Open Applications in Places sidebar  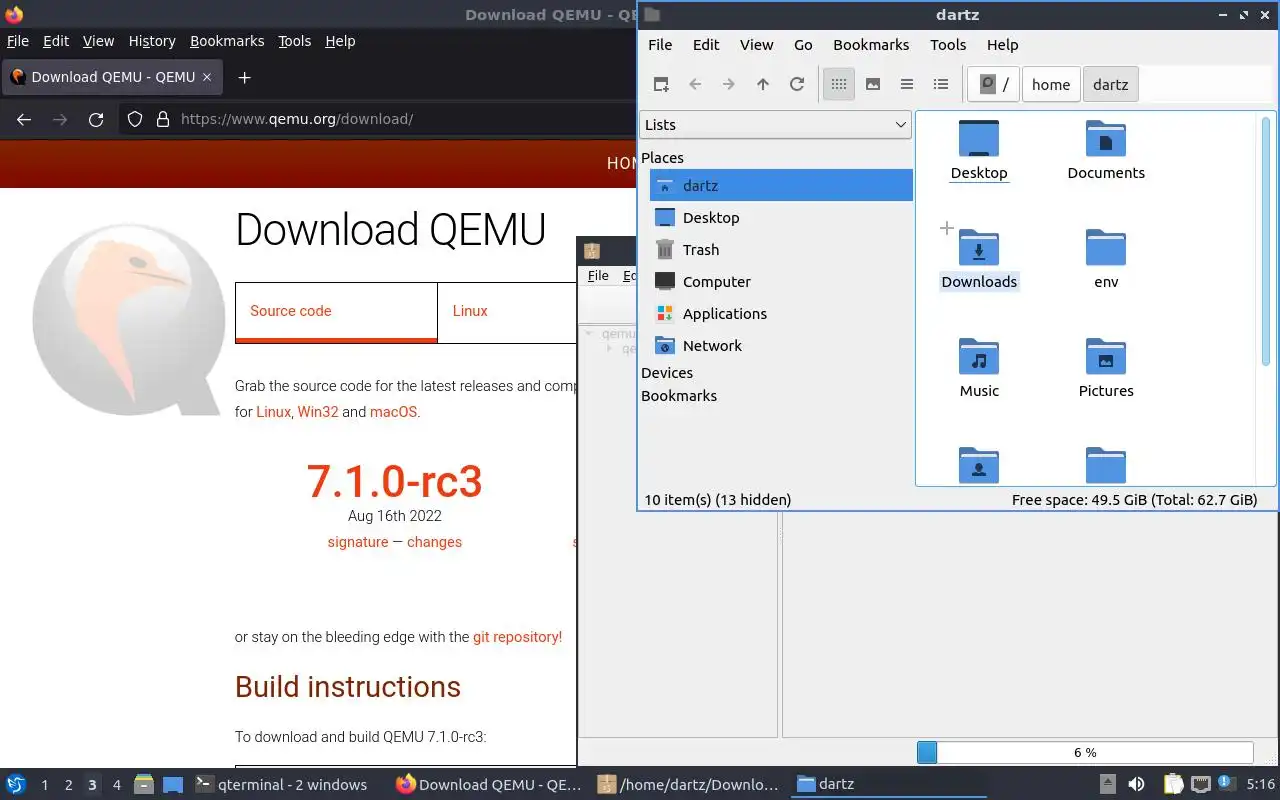click(781, 313)
